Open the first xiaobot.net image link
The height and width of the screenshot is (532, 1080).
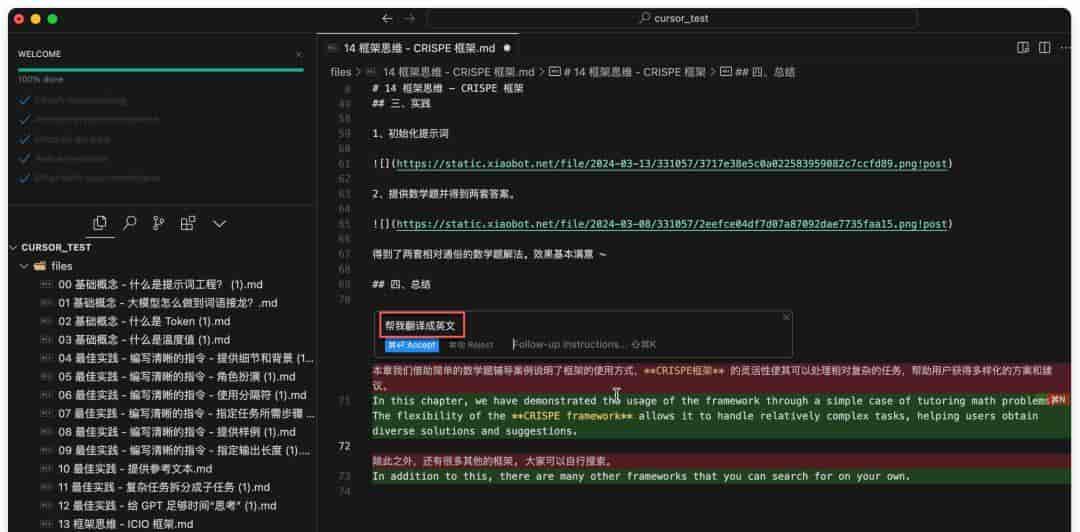point(671,164)
